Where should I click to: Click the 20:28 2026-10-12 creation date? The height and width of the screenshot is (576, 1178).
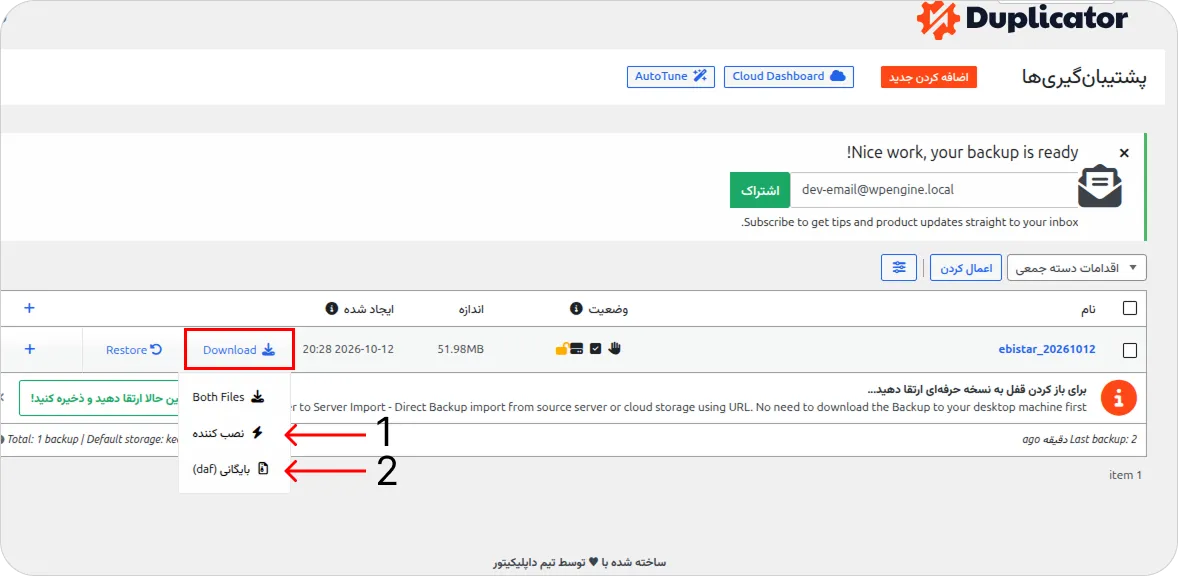(348, 349)
